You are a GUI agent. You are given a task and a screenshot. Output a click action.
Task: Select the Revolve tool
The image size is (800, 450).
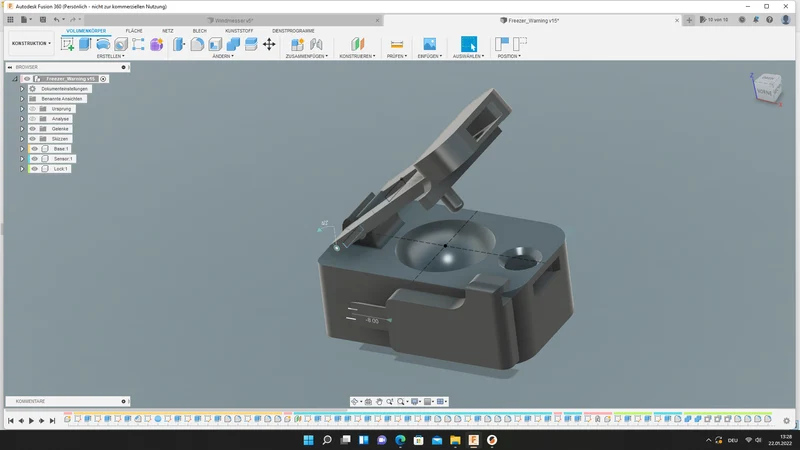click(103, 44)
